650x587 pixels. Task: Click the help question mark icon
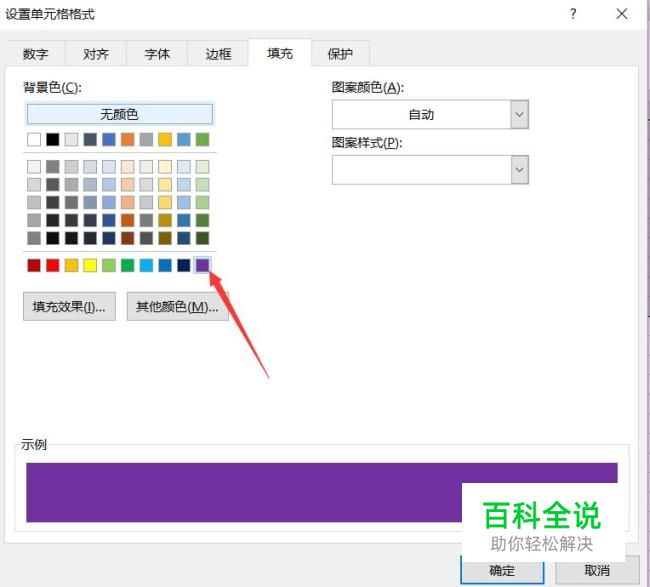(x=573, y=14)
